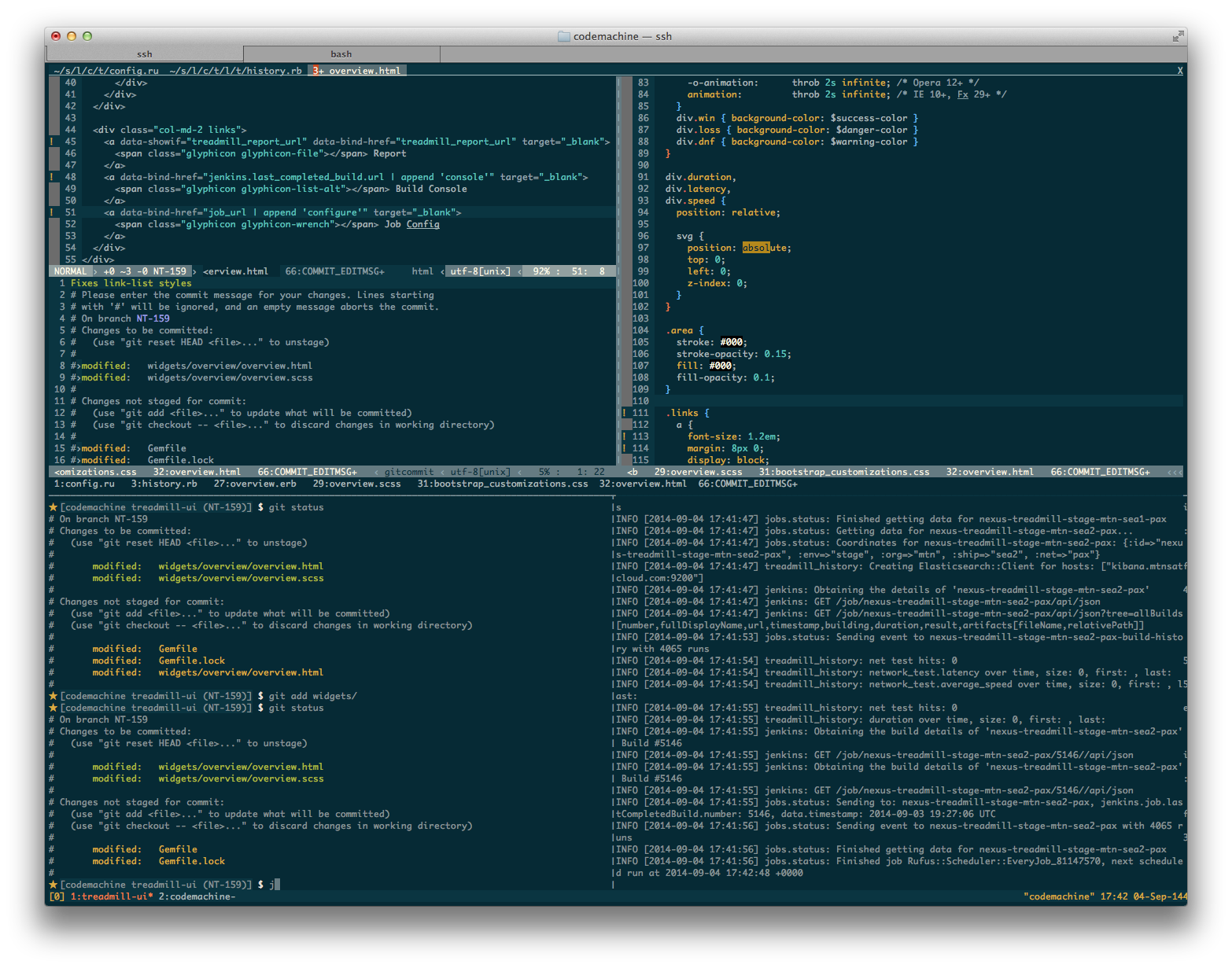Image resolution: width=1232 pixels, height=968 pixels.
Task: Open the config.ru vim tab
Action: [105, 71]
